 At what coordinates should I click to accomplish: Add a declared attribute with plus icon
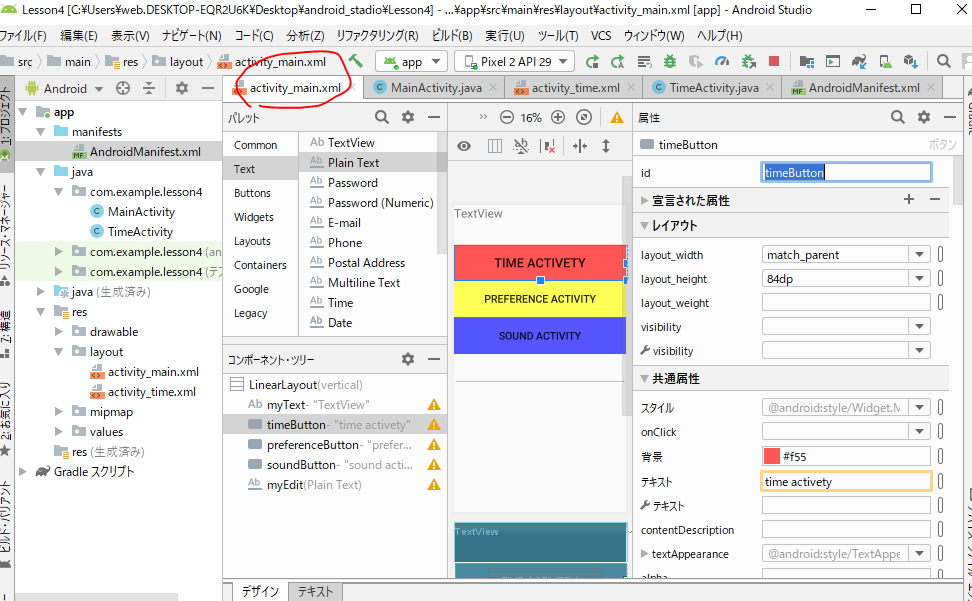909,199
